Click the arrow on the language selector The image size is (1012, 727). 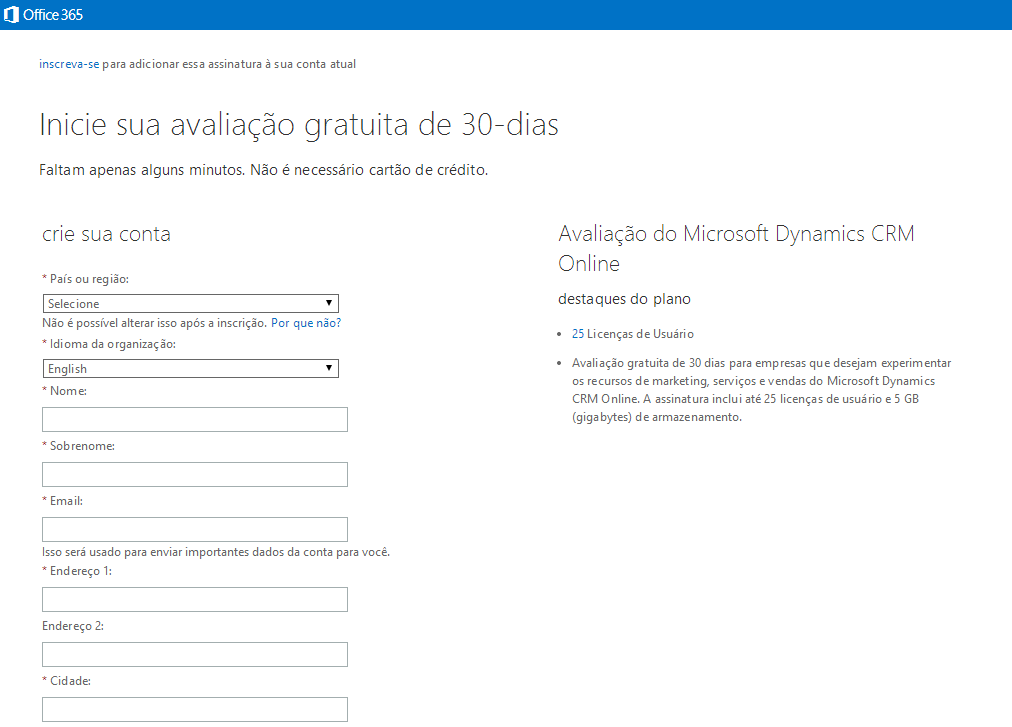pos(329,368)
